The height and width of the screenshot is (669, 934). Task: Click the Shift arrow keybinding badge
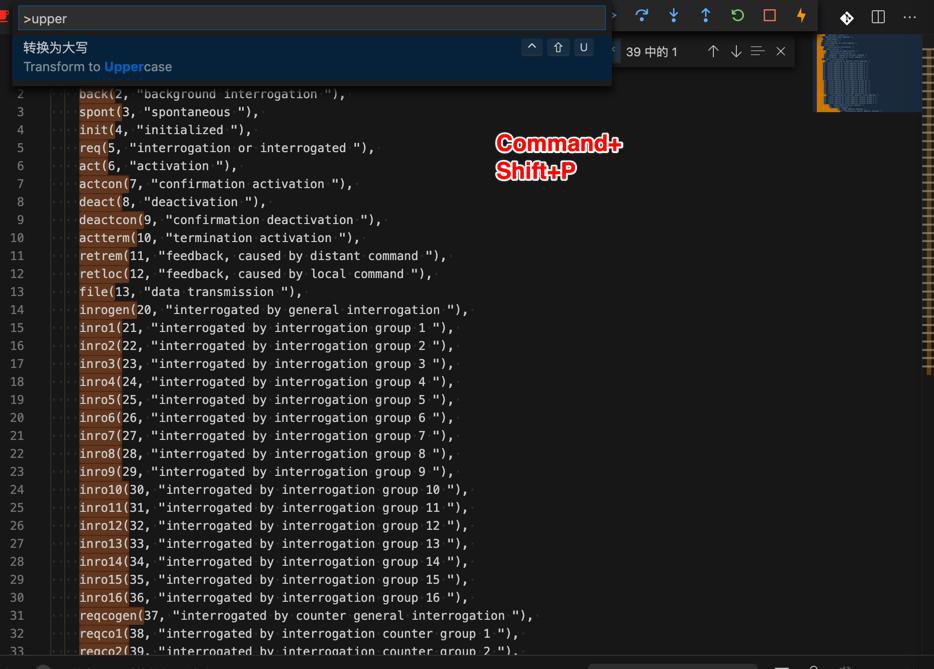[558, 47]
